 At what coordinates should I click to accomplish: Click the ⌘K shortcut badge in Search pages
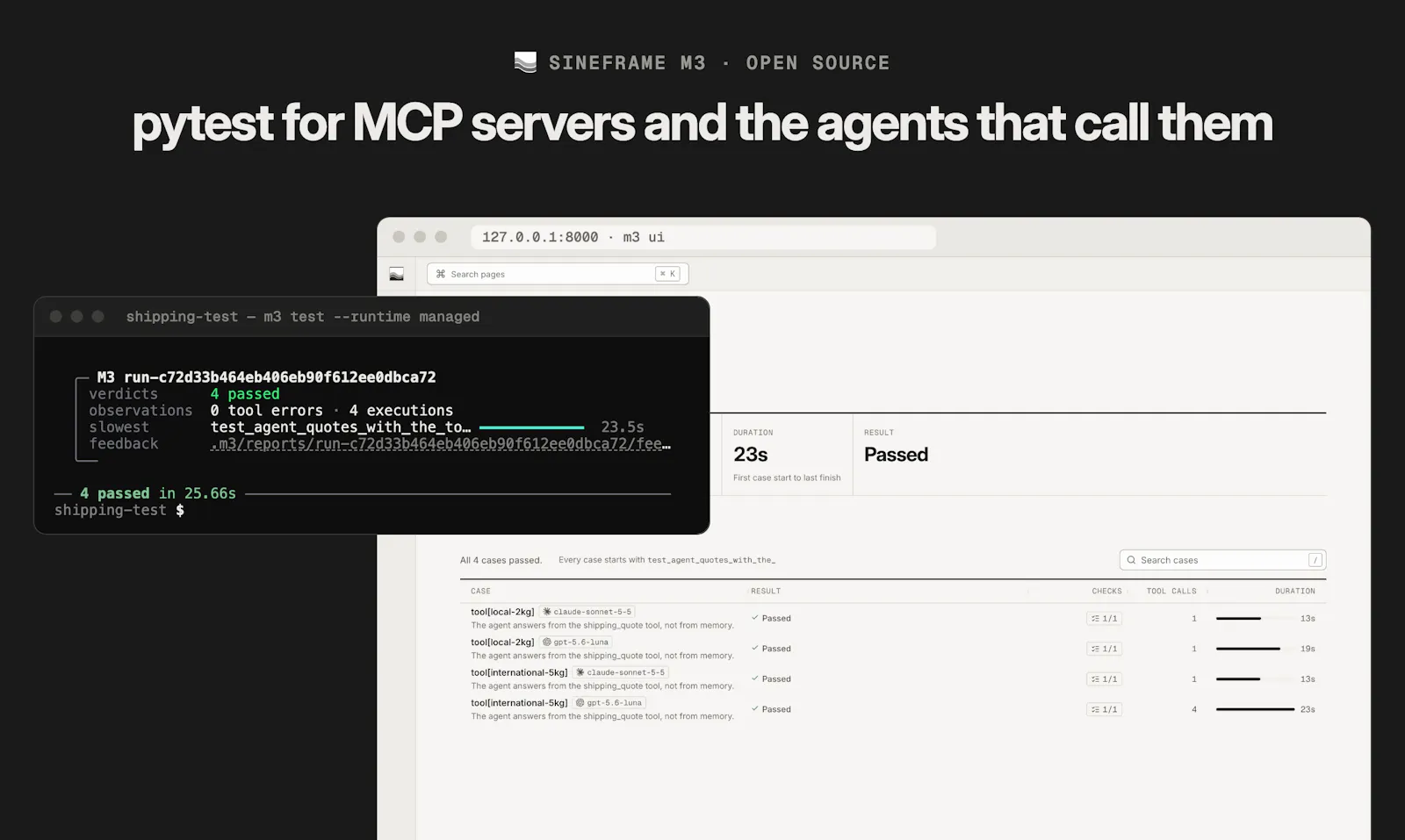pos(667,274)
